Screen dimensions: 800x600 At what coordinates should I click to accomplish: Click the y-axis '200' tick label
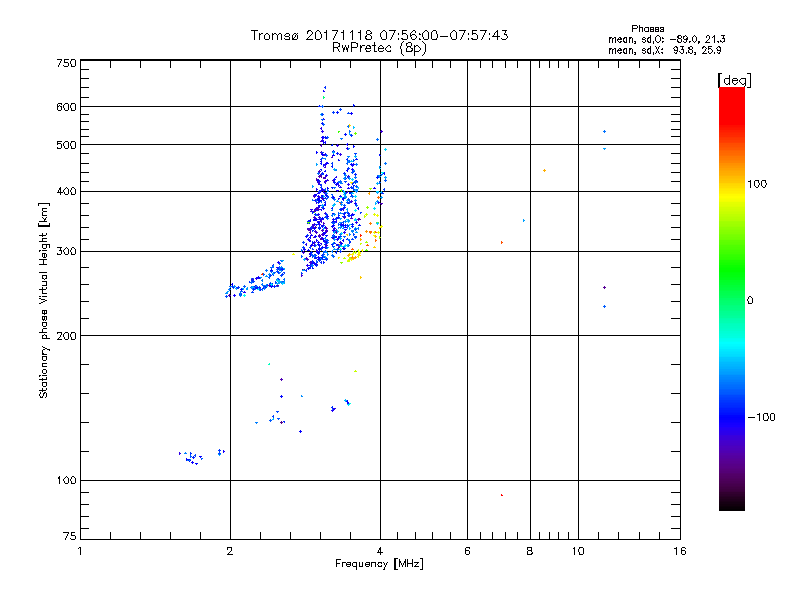[x=67, y=336]
